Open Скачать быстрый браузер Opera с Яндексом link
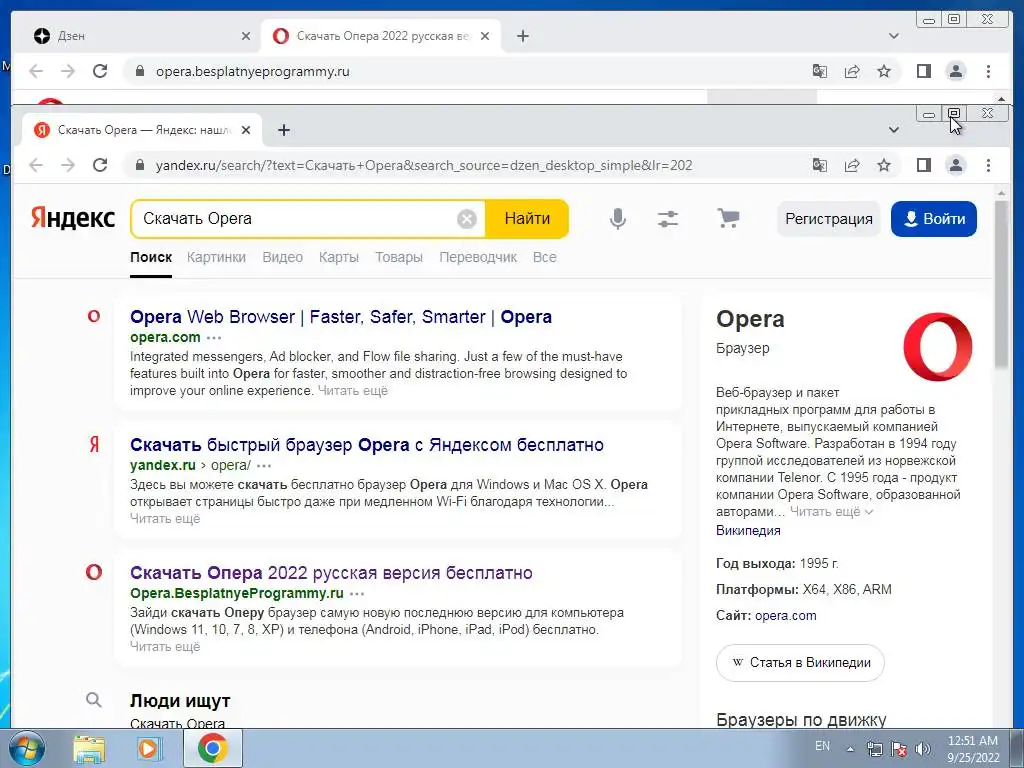This screenshot has width=1024, height=768. pyautogui.click(x=366, y=445)
